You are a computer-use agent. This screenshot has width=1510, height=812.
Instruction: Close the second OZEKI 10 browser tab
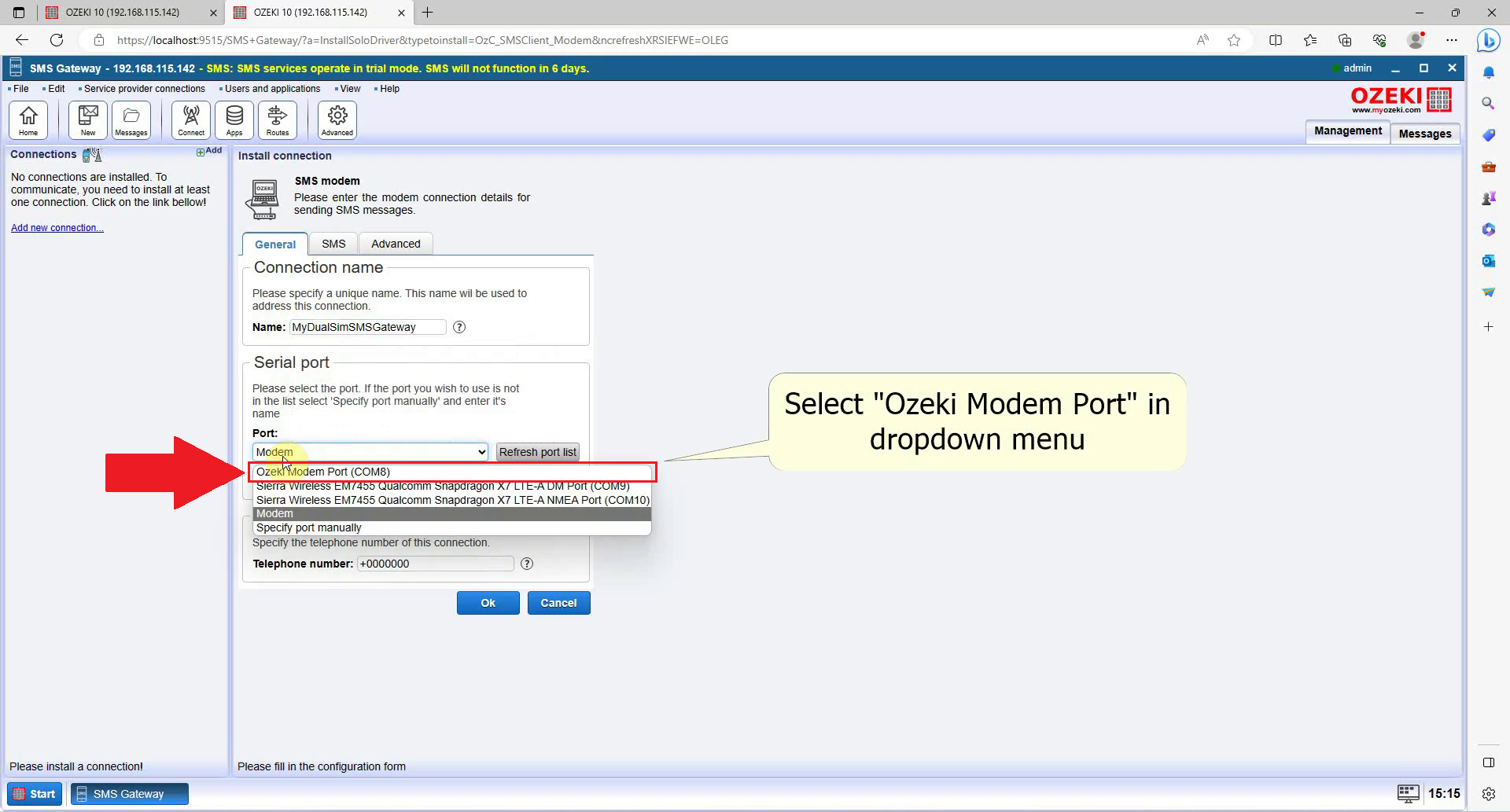click(402, 13)
